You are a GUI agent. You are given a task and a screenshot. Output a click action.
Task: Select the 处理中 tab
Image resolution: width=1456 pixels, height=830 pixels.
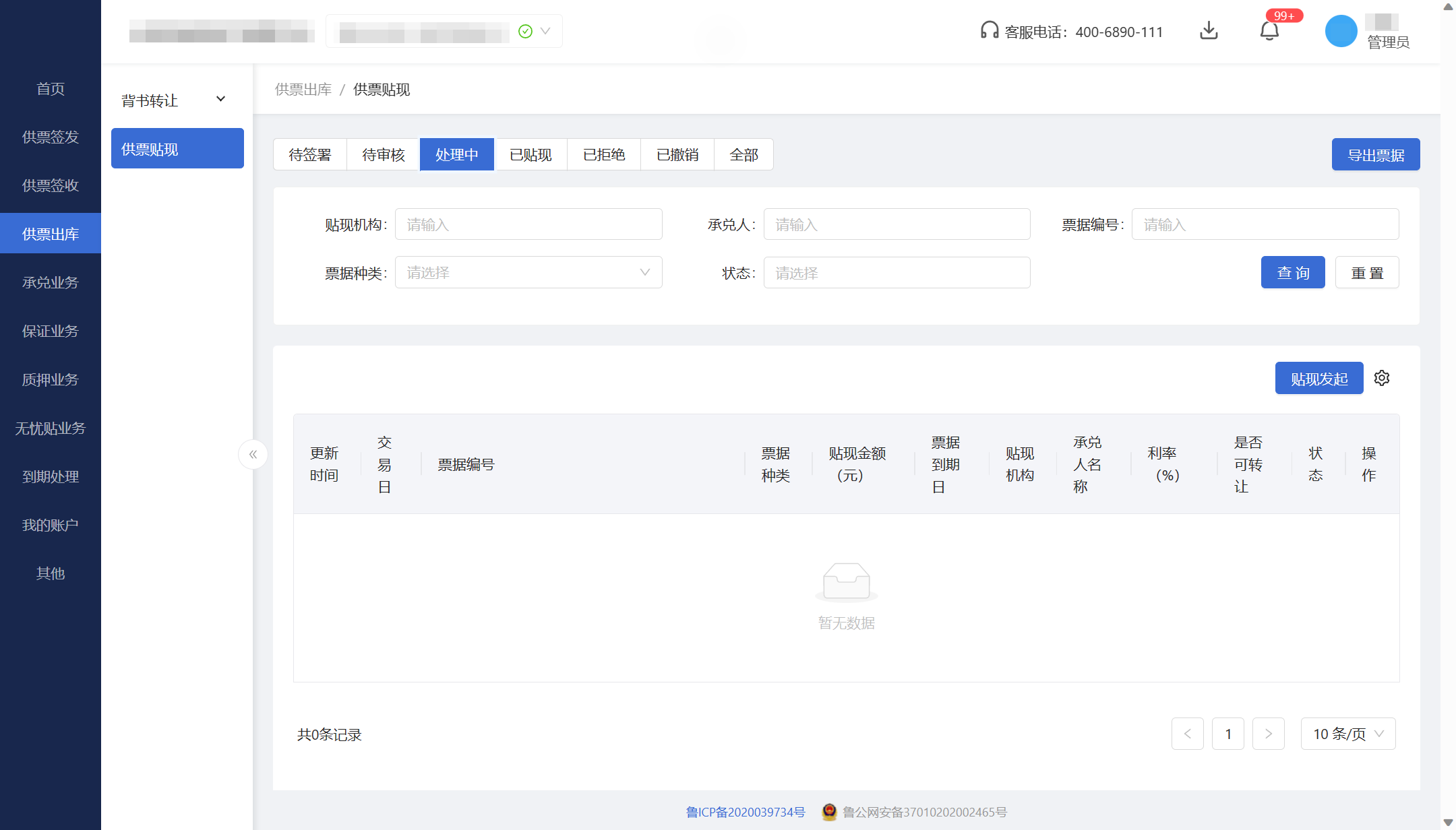click(x=457, y=154)
